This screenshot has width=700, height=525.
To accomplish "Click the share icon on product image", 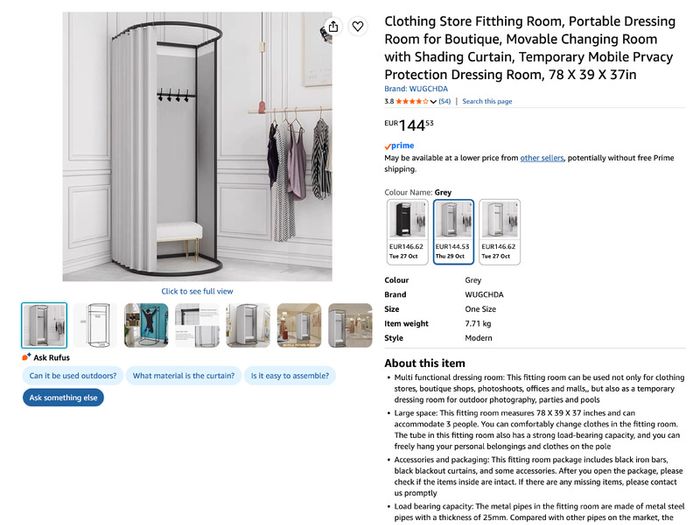I will [x=333, y=27].
